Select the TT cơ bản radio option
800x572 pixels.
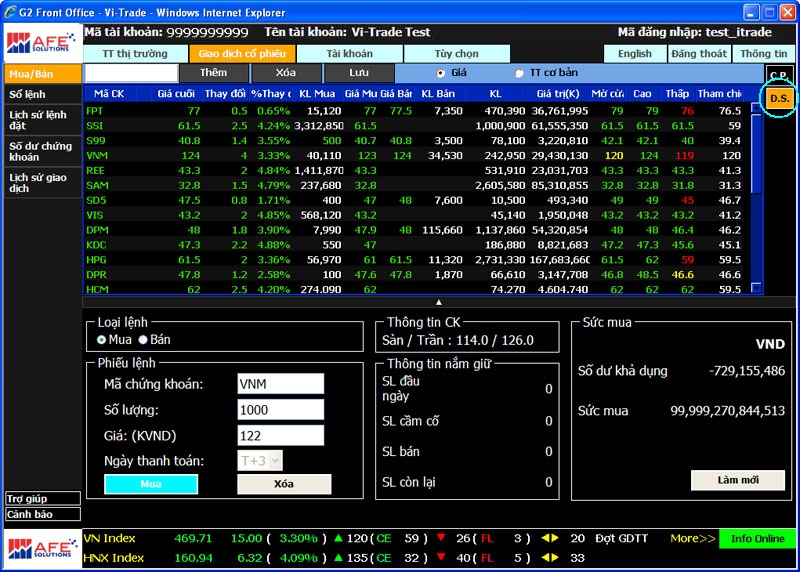519,73
